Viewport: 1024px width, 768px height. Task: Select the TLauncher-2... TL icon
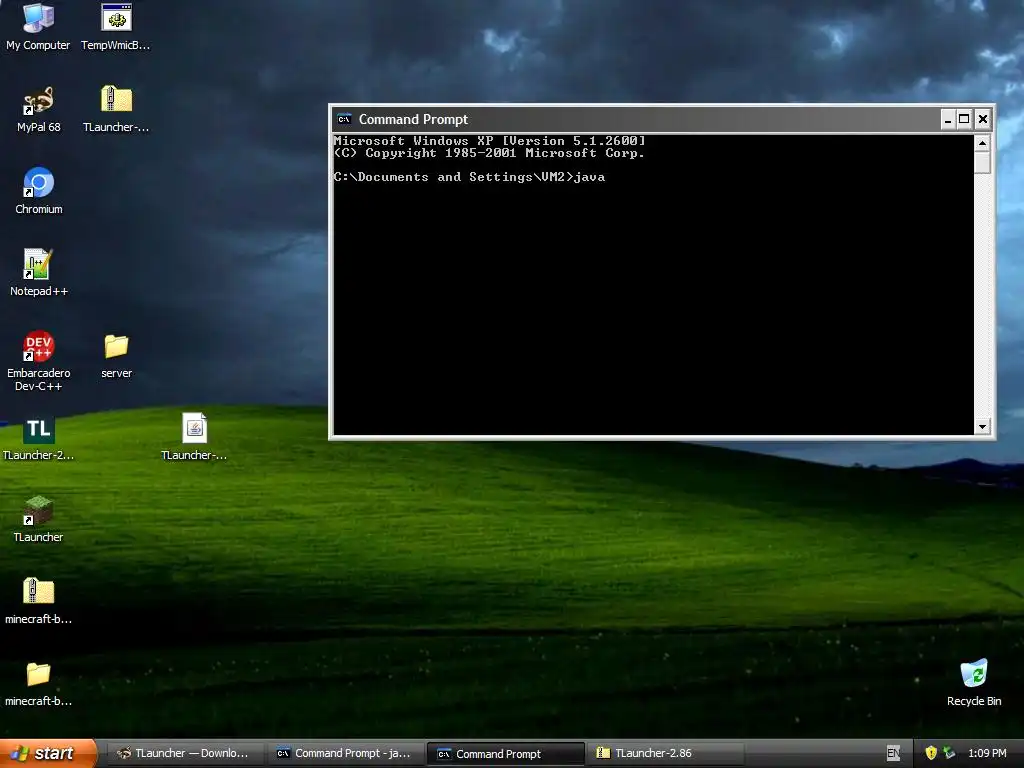(39, 438)
